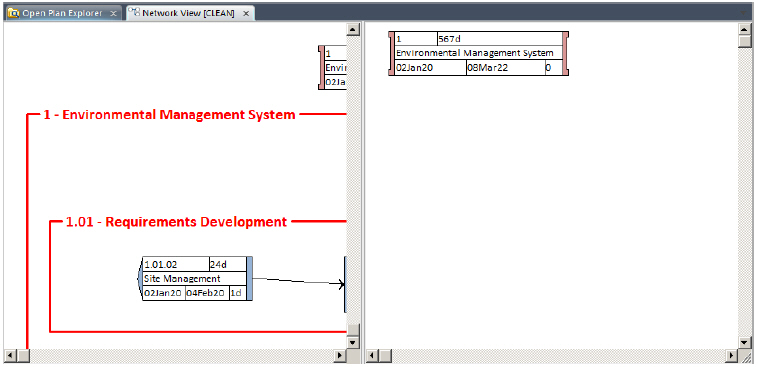Select the Site Management activity box
758x367 pixels.
click(x=195, y=279)
